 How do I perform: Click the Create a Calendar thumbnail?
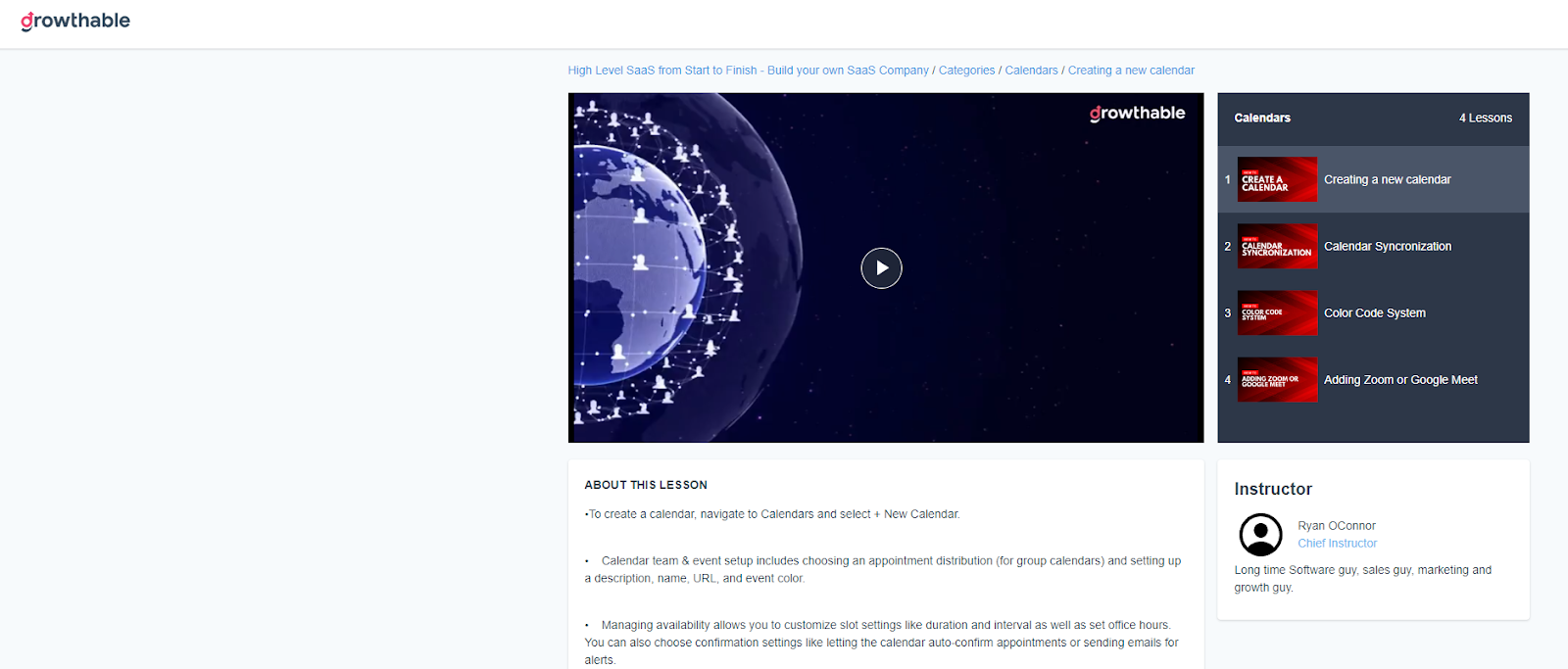point(1277,179)
